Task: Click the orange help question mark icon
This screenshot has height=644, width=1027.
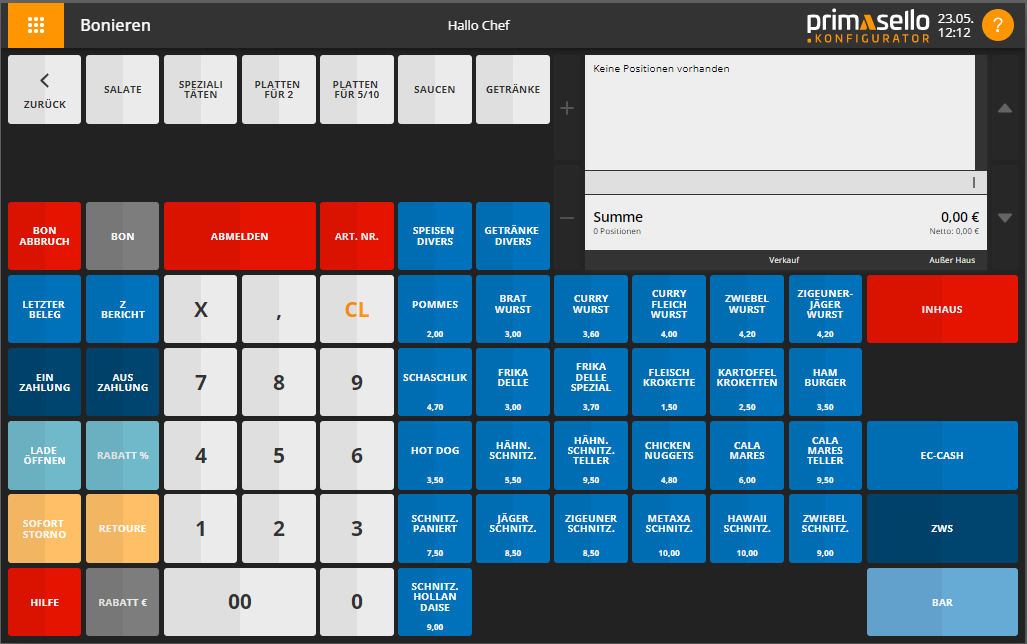Action: pyautogui.click(x=998, y=25)
